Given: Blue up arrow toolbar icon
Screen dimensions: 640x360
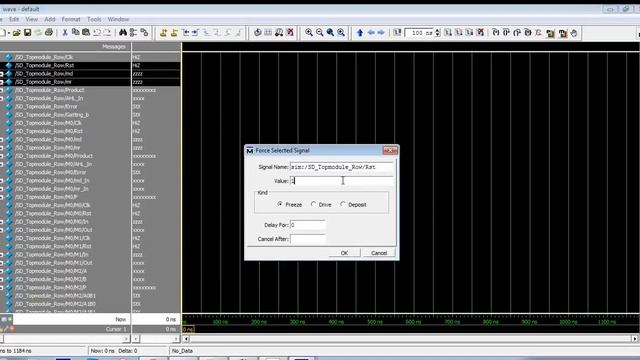Looking at the screenshot, I should coord(360,33).
